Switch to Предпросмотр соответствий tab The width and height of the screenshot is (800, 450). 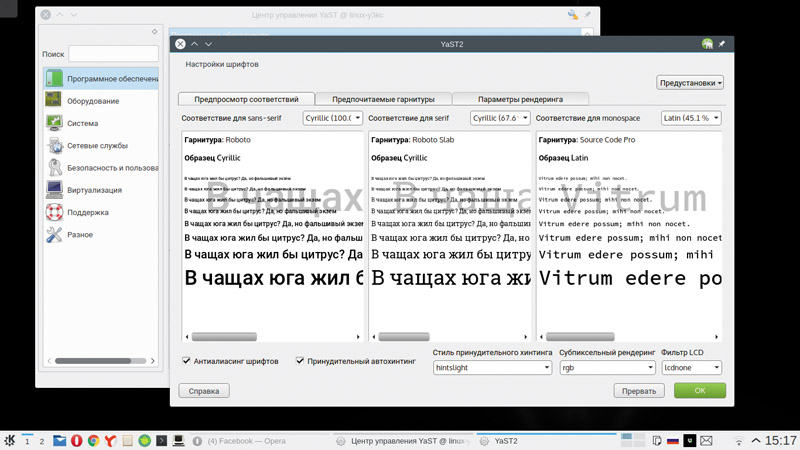pos(246,99)
